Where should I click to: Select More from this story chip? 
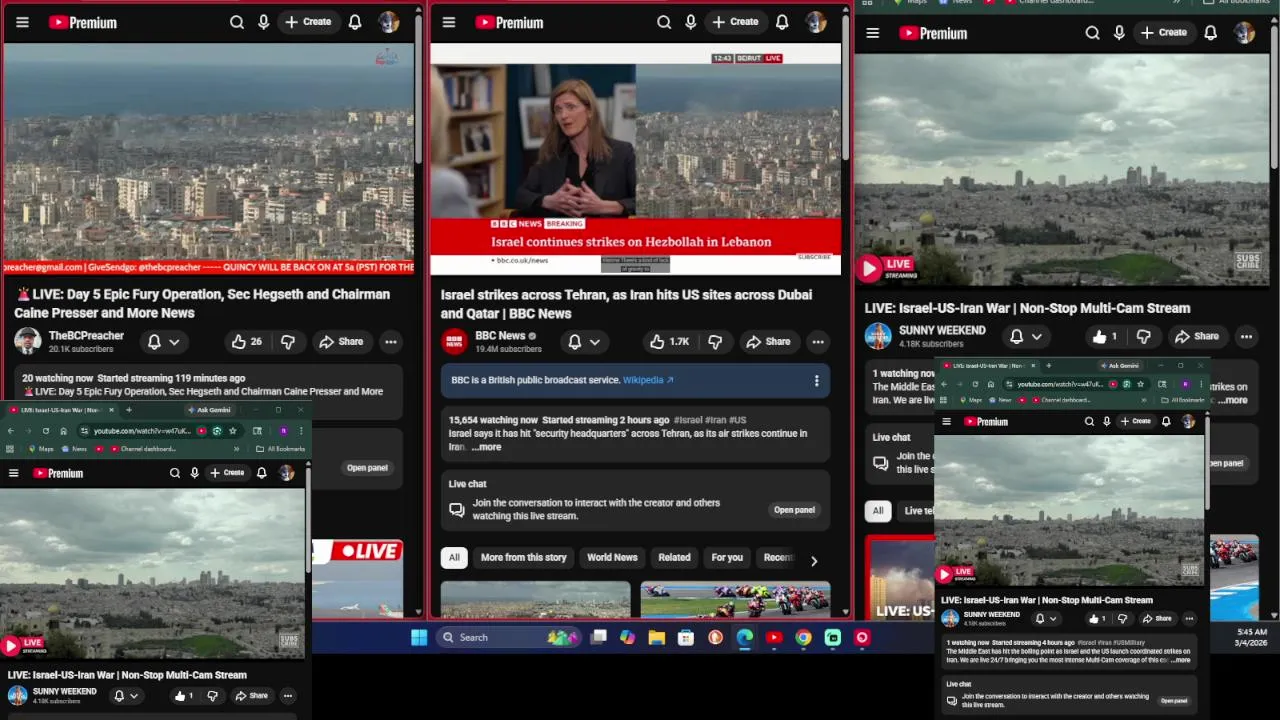coord(523,558)
